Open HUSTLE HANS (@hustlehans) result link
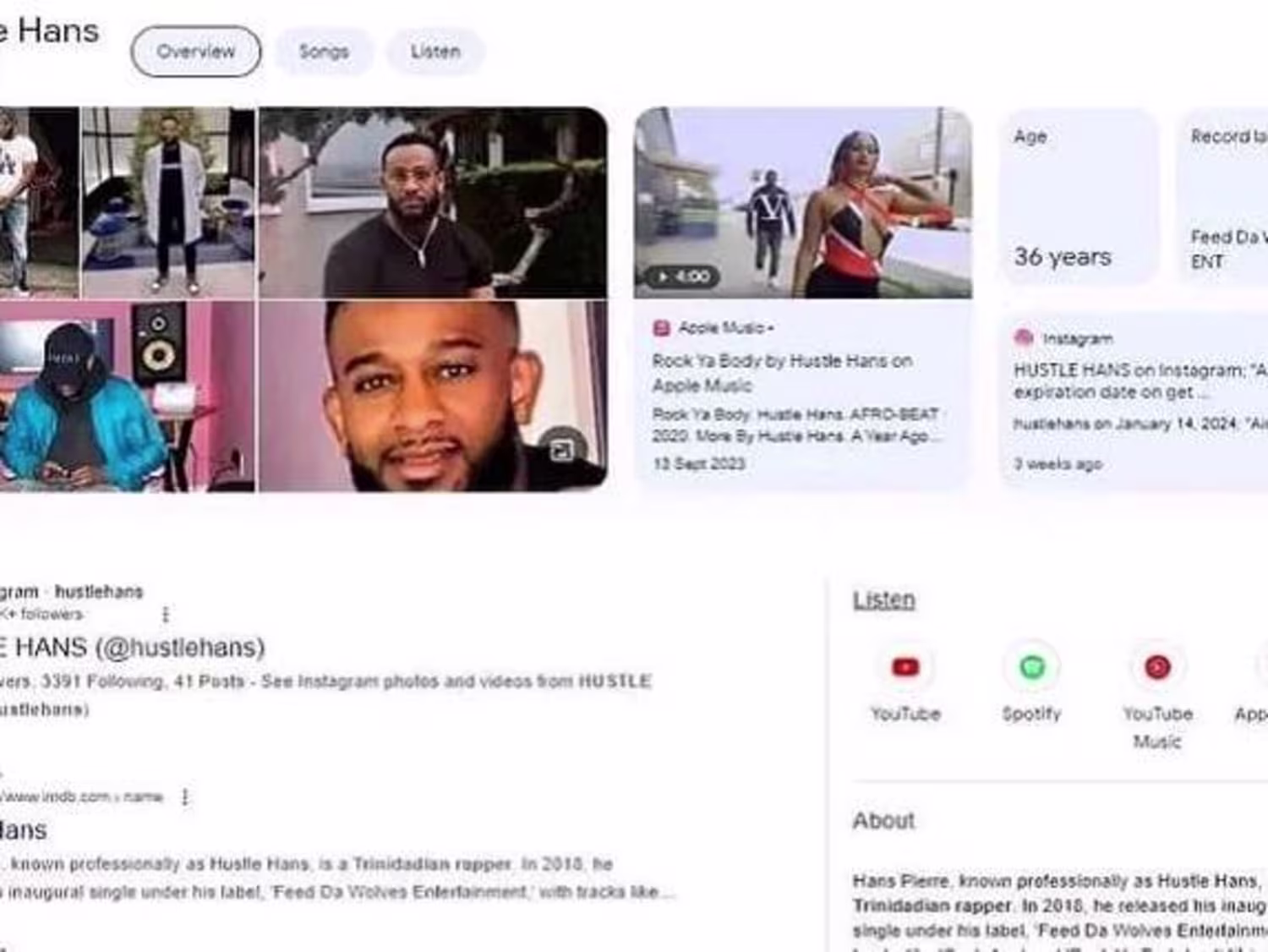Image resolution: width=1268 pixels, height=952 pixels. (x=133, y=648)
